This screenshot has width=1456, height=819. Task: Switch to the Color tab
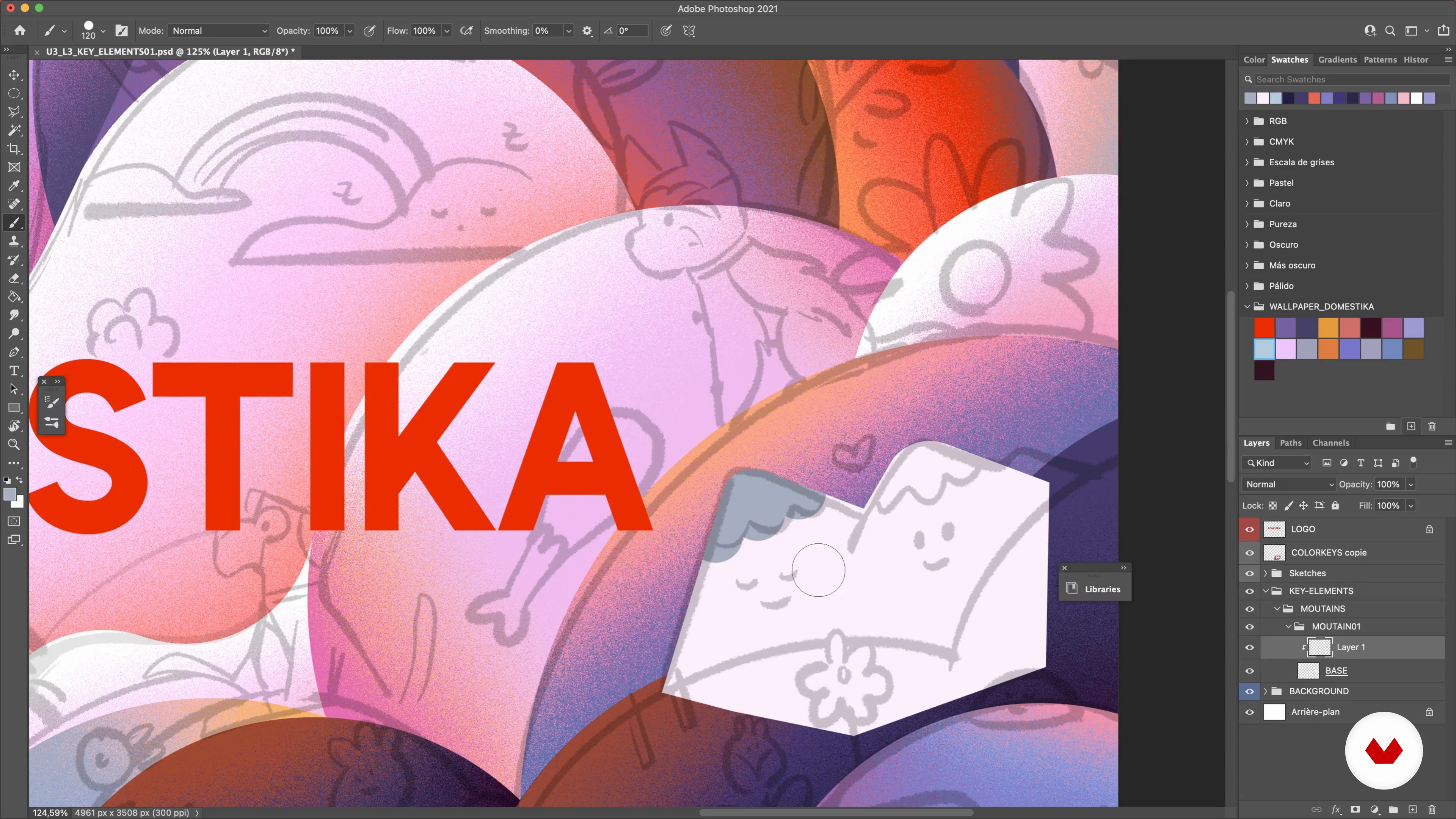tap(1254, 60)
